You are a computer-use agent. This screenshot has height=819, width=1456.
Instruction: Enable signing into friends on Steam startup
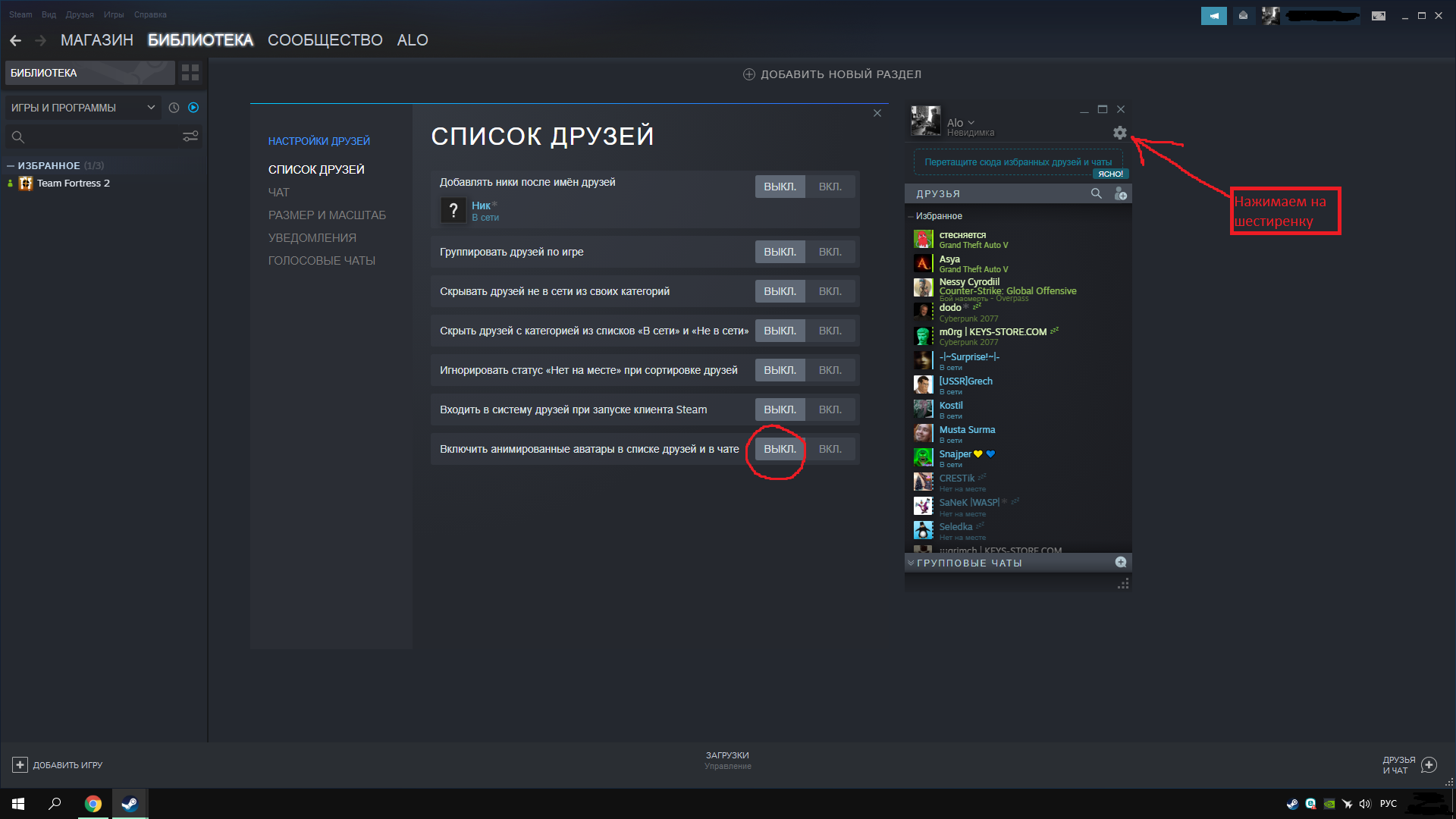[x=830, y=409]
